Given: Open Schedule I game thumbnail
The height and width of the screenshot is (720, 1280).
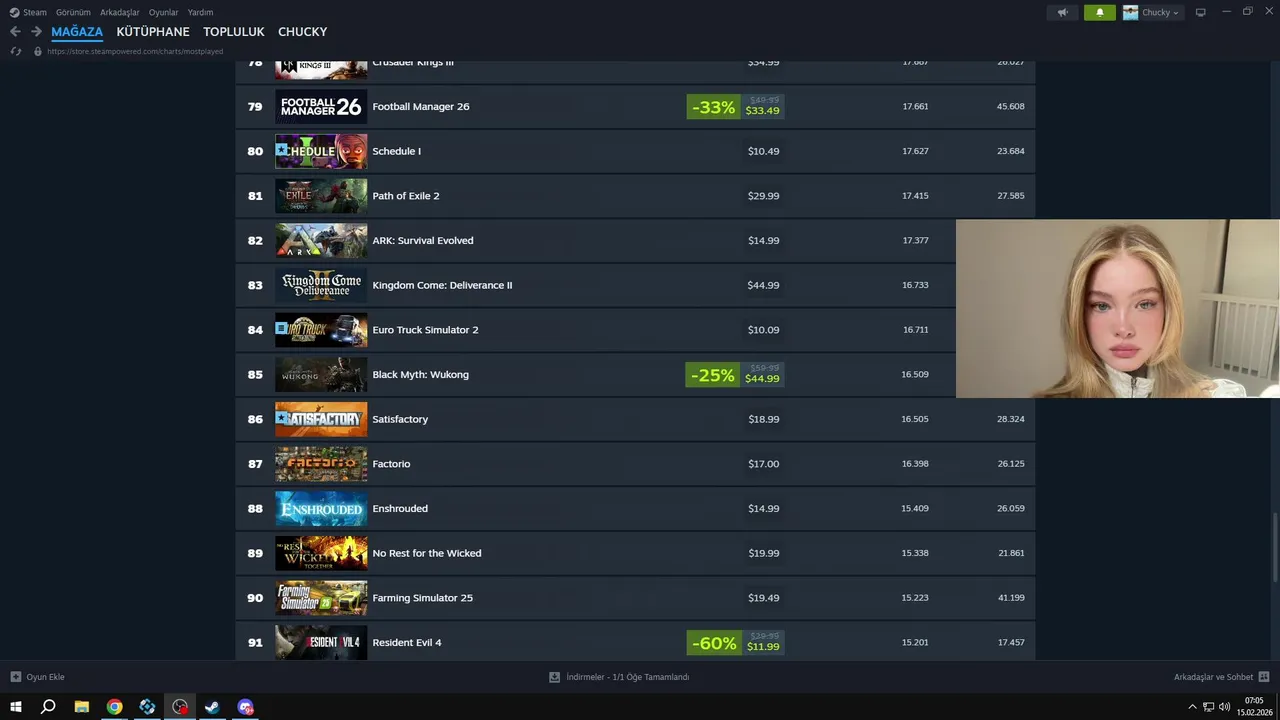Looking at the screenshot, I should coord(321,151).
